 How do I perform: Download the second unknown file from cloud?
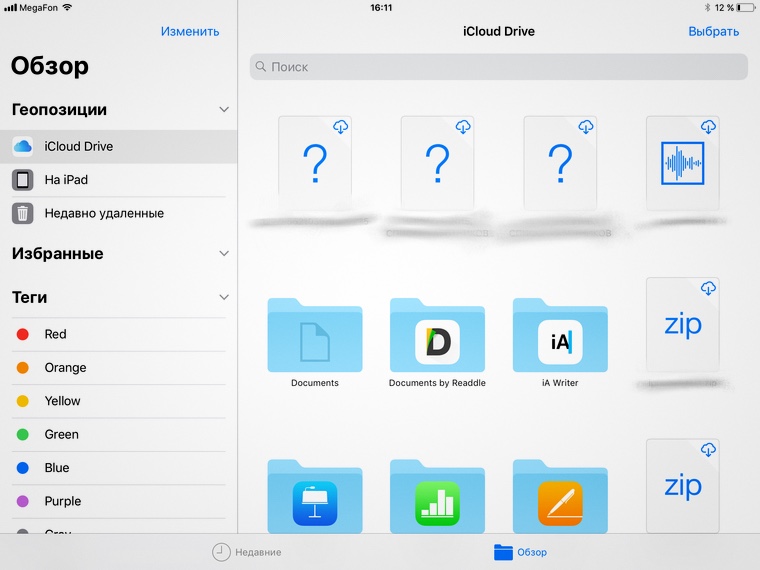(463, 127)
